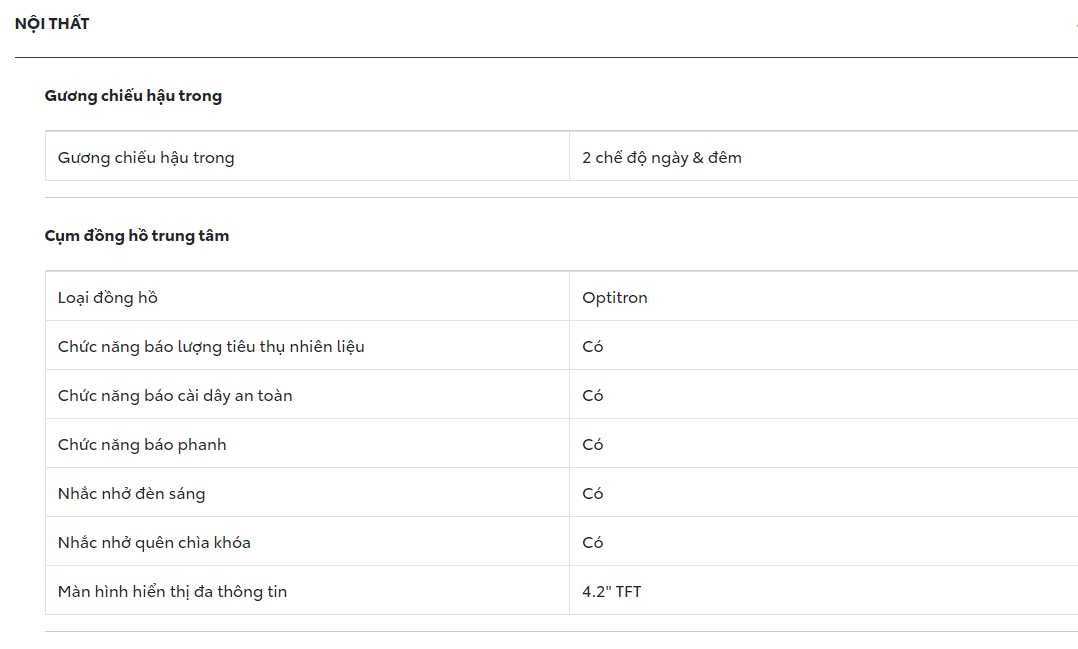The width and height of the screenshot is (1078, 649).
Task: Click Có value for light reminder row
Action: 593,494
